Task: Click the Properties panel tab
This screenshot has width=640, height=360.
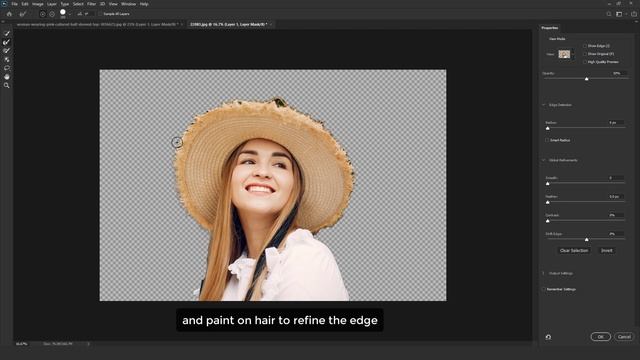Action: (550, 28)
